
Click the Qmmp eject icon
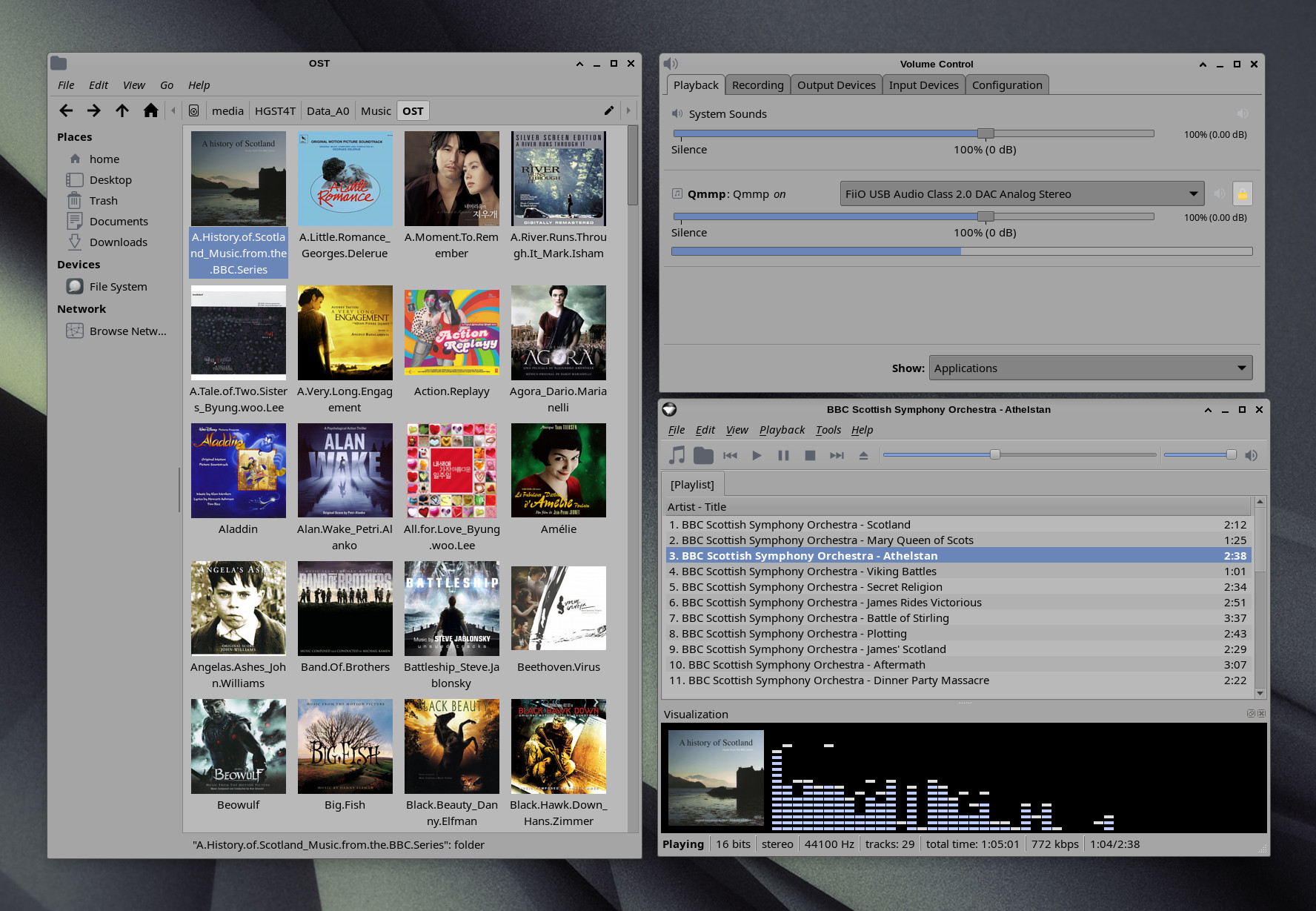click(x=863, y=455)
